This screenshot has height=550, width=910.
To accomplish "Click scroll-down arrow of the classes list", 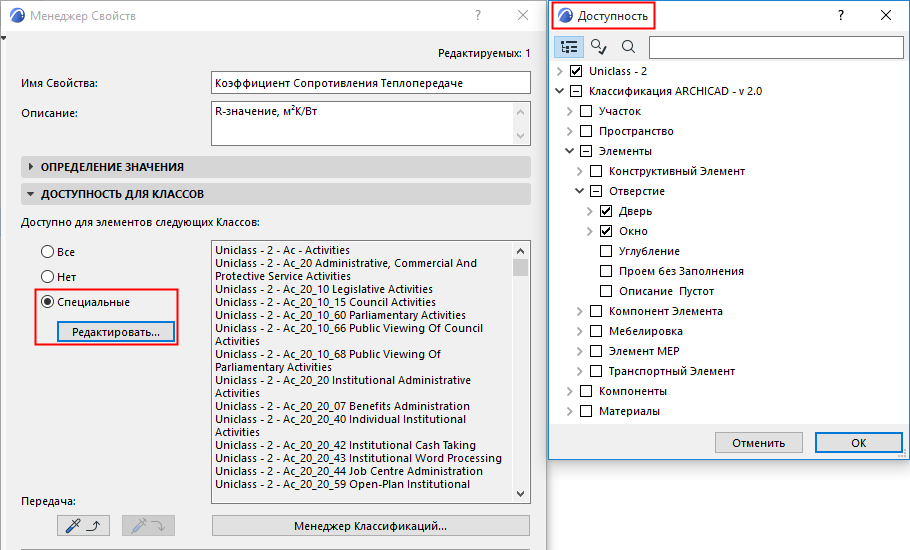I will 521,494.
